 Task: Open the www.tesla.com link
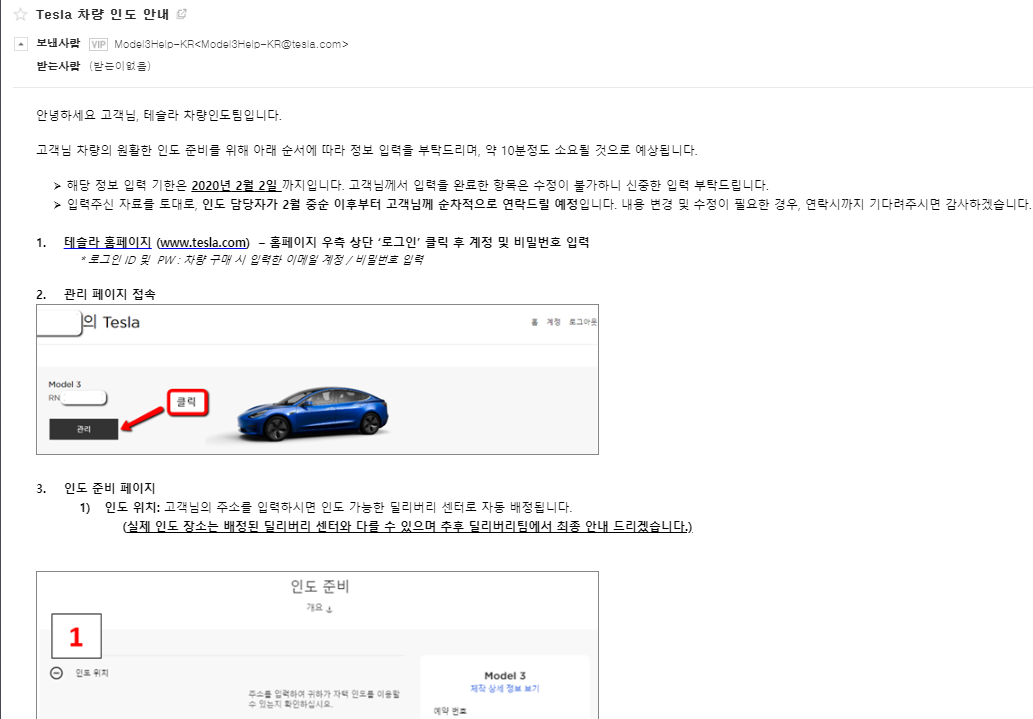pos(204,243)
